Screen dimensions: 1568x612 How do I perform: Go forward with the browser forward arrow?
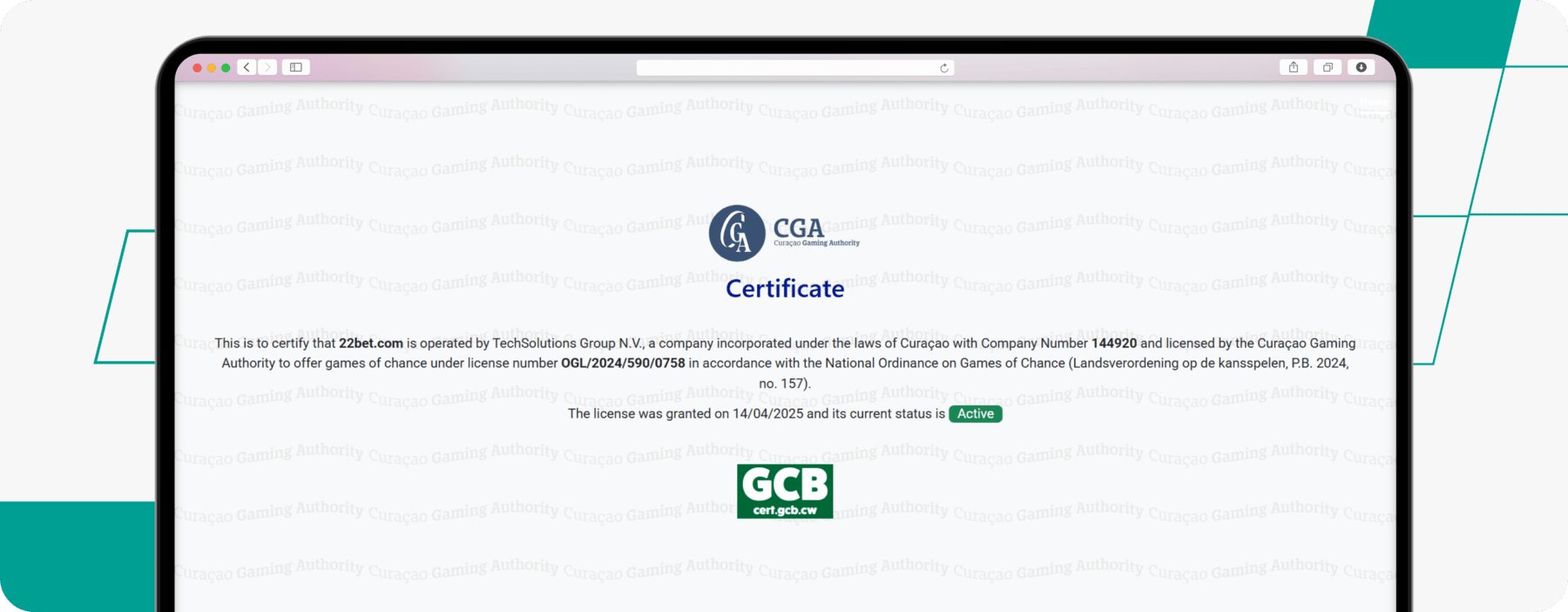267,67
